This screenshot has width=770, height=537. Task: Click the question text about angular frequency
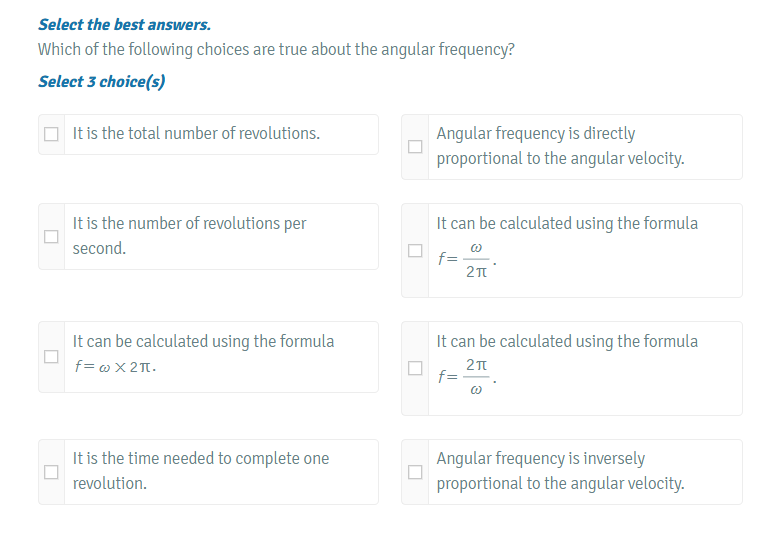click(x=276, y=50)
